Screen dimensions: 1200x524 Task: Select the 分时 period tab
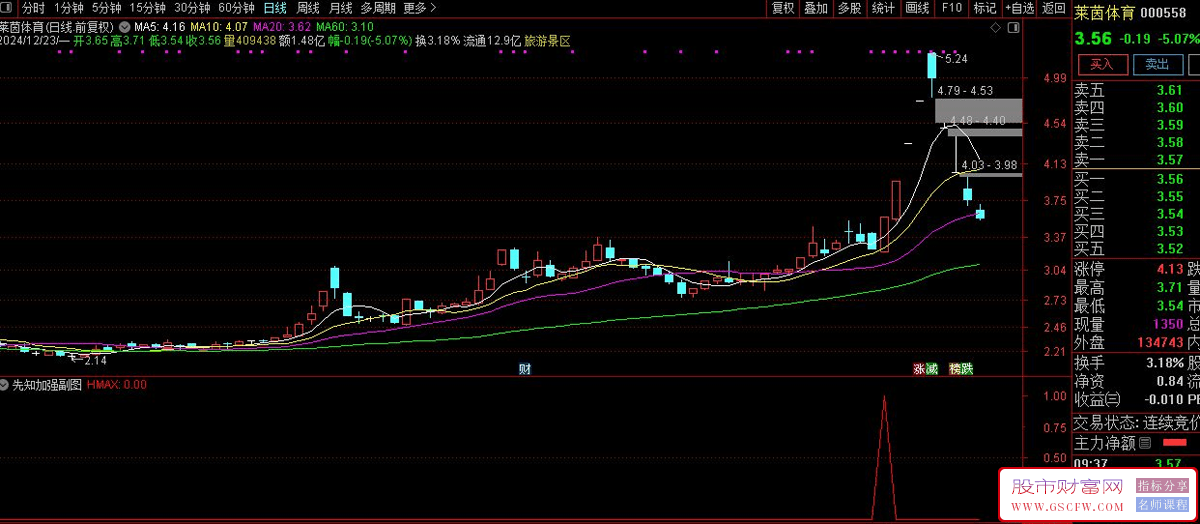[33, 8]
